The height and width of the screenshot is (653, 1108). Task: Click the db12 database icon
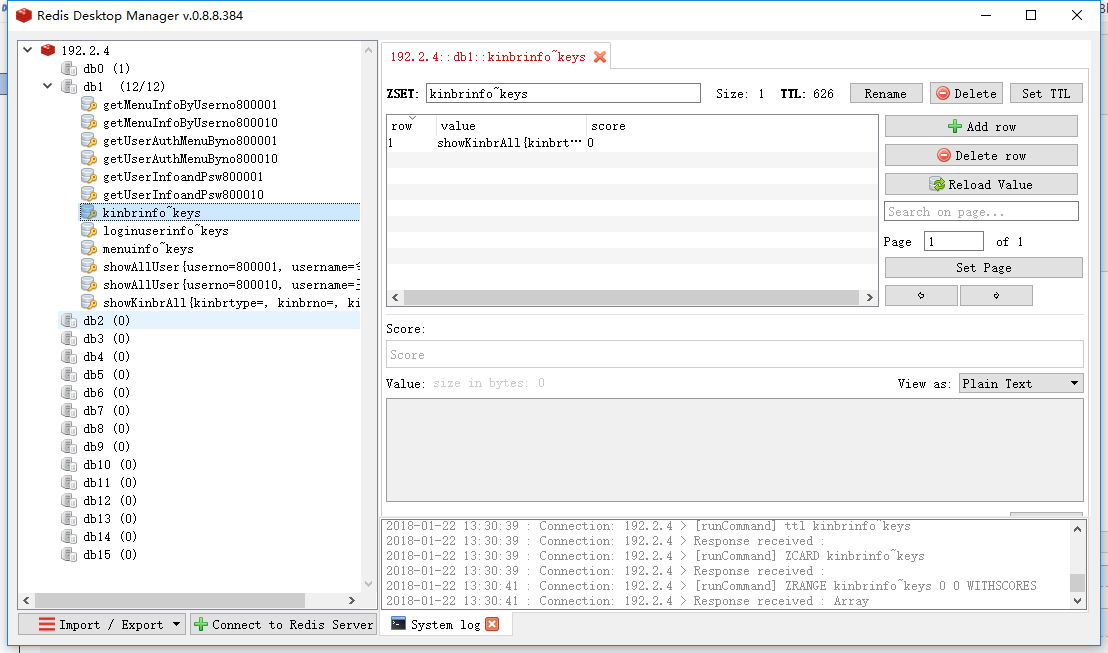(x=69, y=500)
